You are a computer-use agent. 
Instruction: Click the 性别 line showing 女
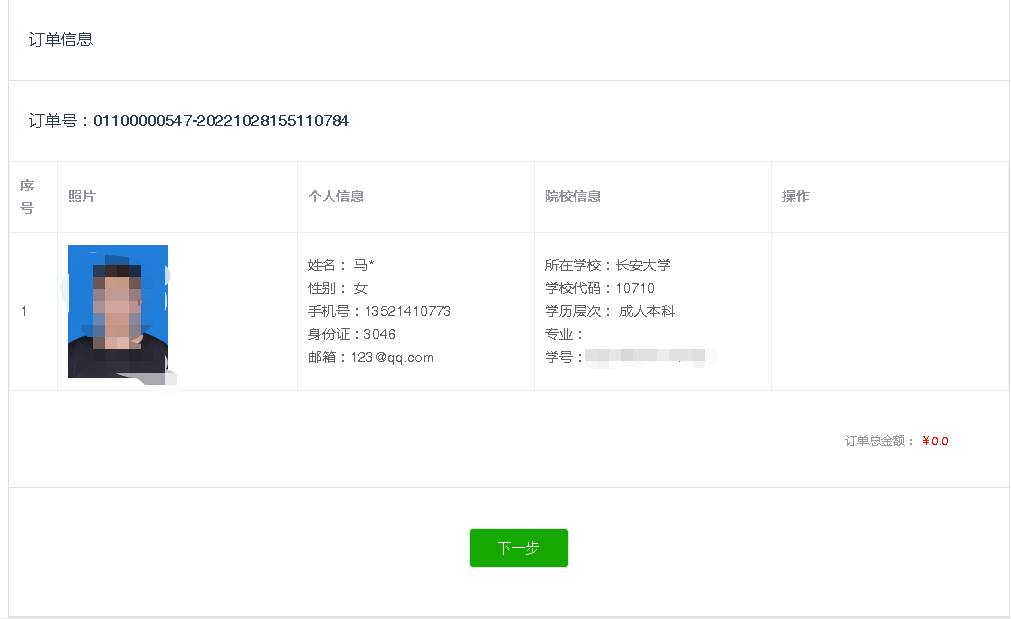tap(338, 288)
